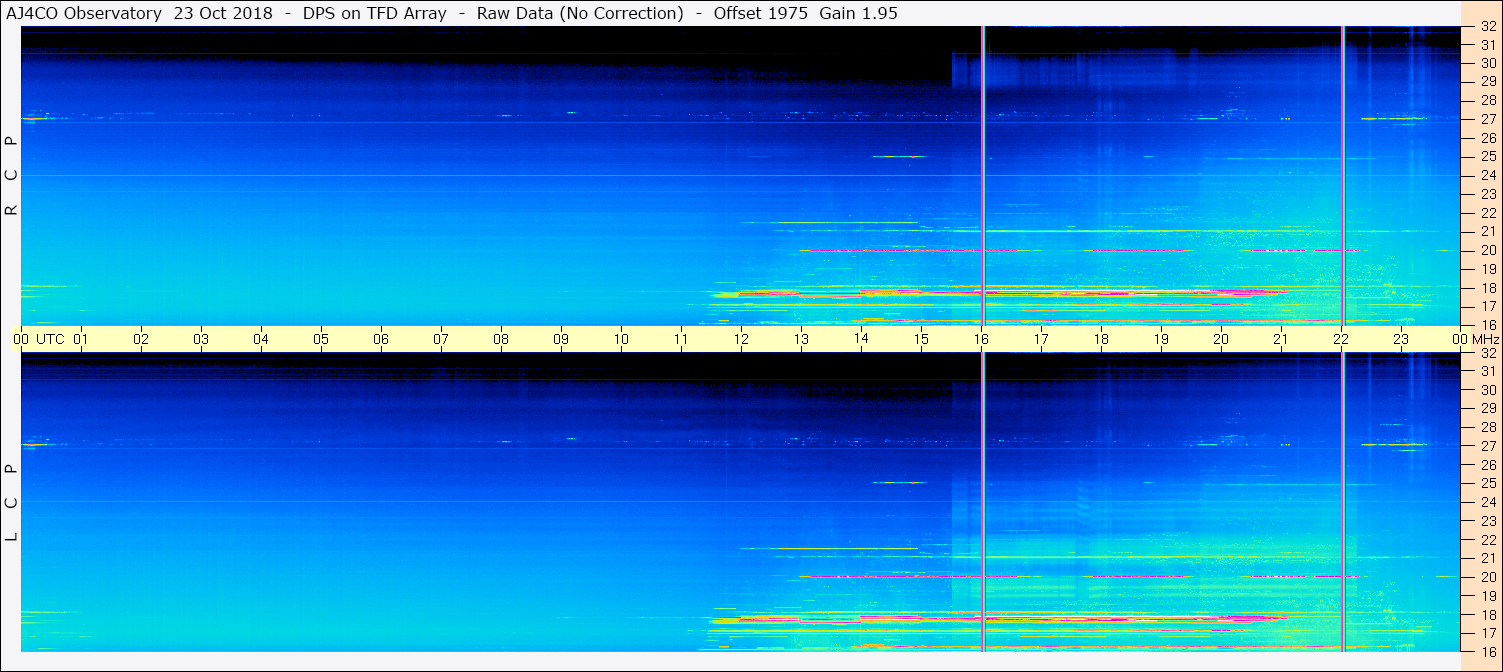Click 'DPS on TFD Array' in header

373,13
